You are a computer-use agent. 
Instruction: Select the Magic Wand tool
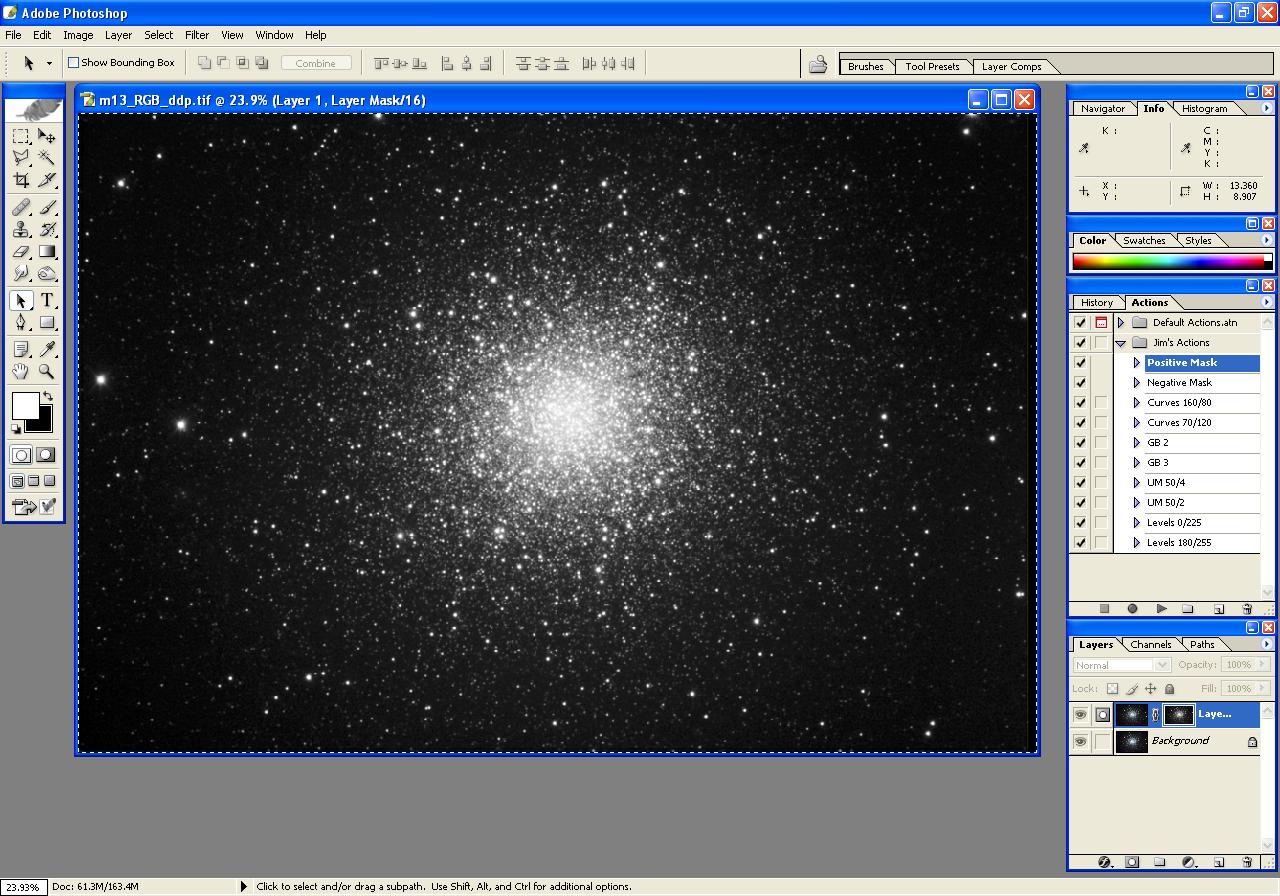coord(47,157)
